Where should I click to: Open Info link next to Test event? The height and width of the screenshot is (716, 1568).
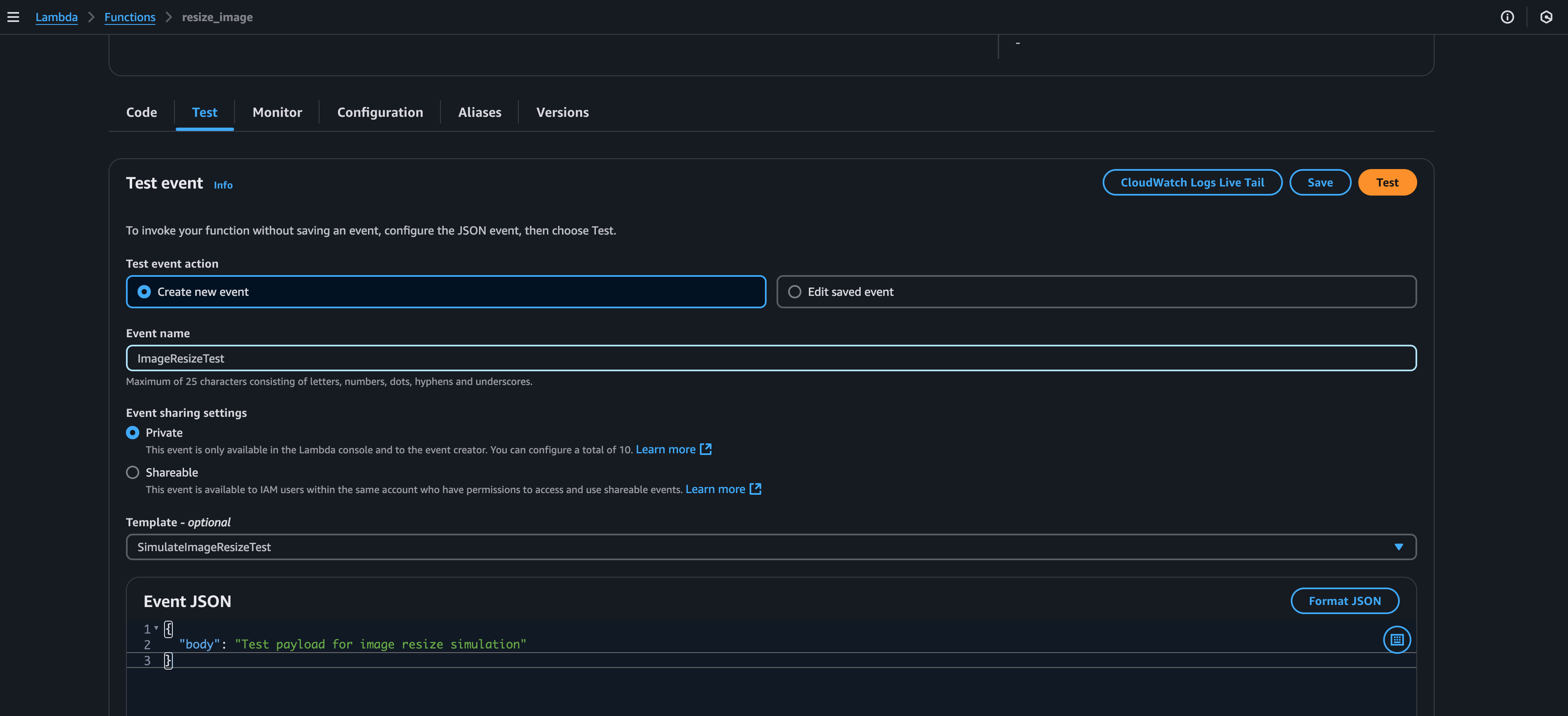point(223,185)
